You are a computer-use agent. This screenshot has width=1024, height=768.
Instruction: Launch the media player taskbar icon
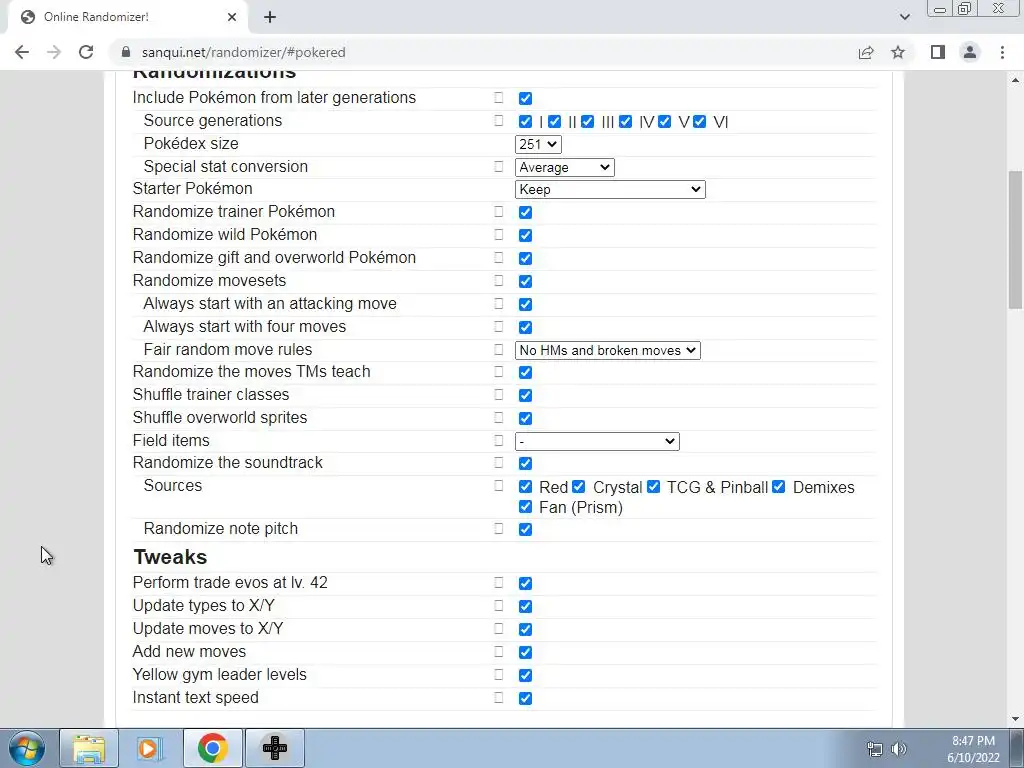tap(150, 748)
